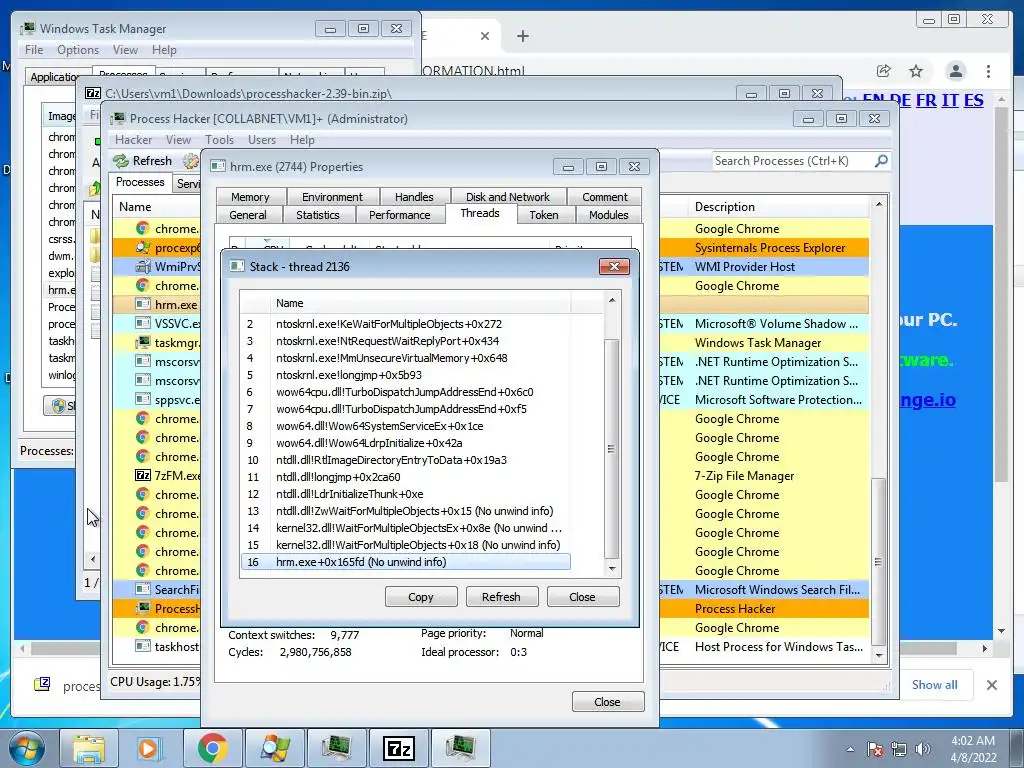1024x768 pixels.
Task: Open the Performance tab
Action: 400,215
